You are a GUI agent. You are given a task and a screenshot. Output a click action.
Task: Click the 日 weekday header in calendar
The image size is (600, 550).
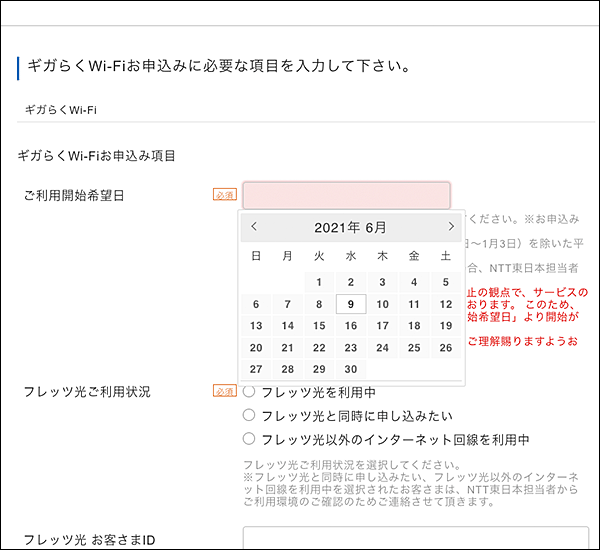pyautogui.click(x=256, y=256)
